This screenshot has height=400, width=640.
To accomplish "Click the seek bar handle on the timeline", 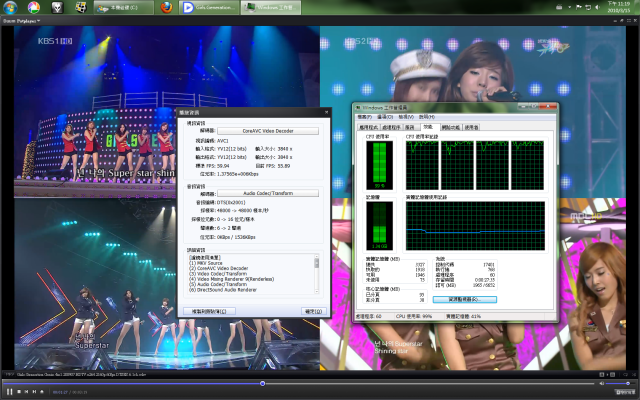I will 262,384.
